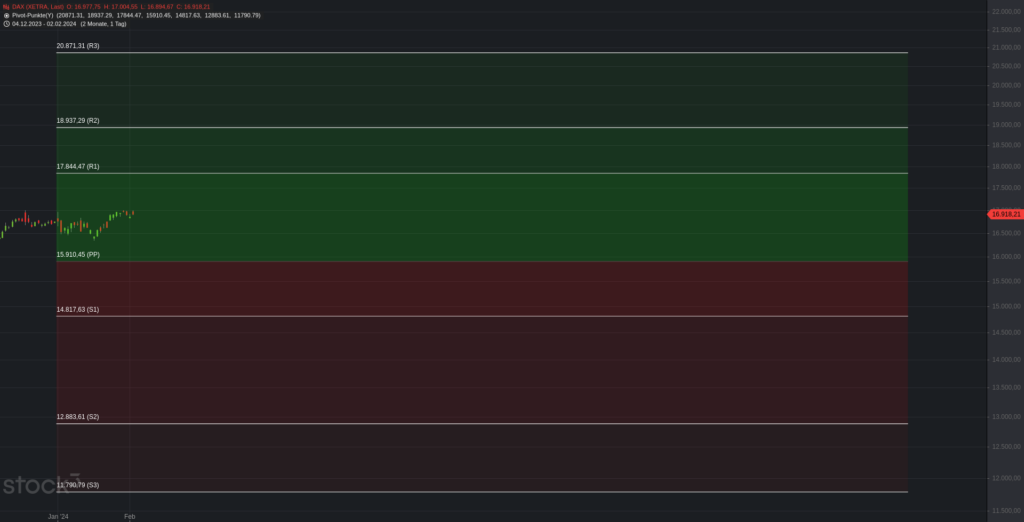Select the 20.871,31 (R3) resistance label
This screenshot has height=522, width=1024.
tap(78, 46)
